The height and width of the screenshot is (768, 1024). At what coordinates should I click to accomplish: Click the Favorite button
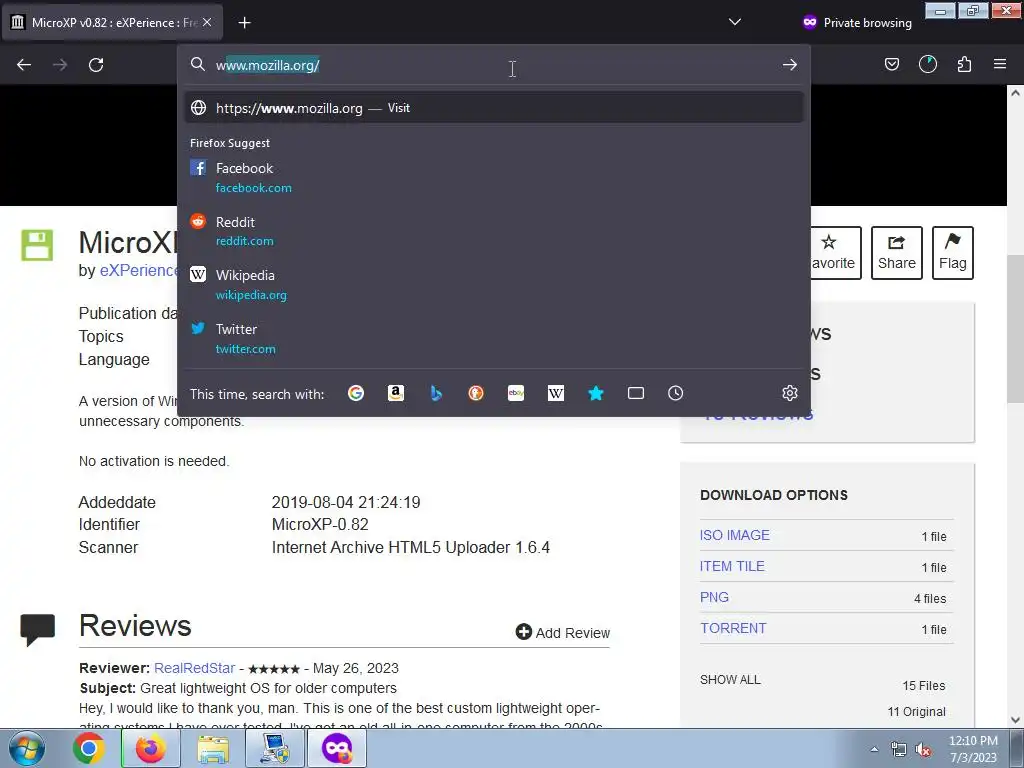[x=835, y=253]
